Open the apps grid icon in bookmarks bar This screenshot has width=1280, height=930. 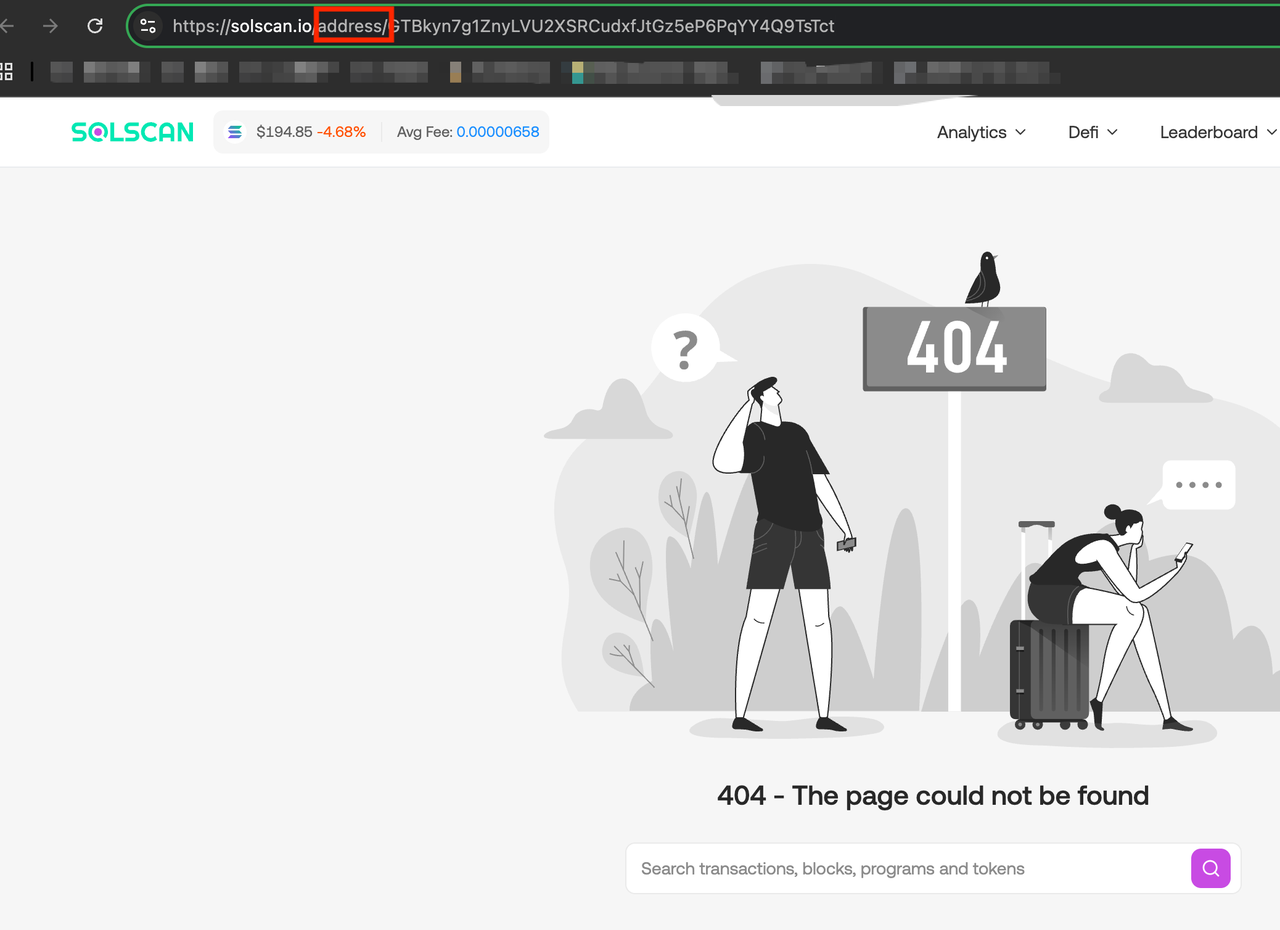click(x=6, y=71)
